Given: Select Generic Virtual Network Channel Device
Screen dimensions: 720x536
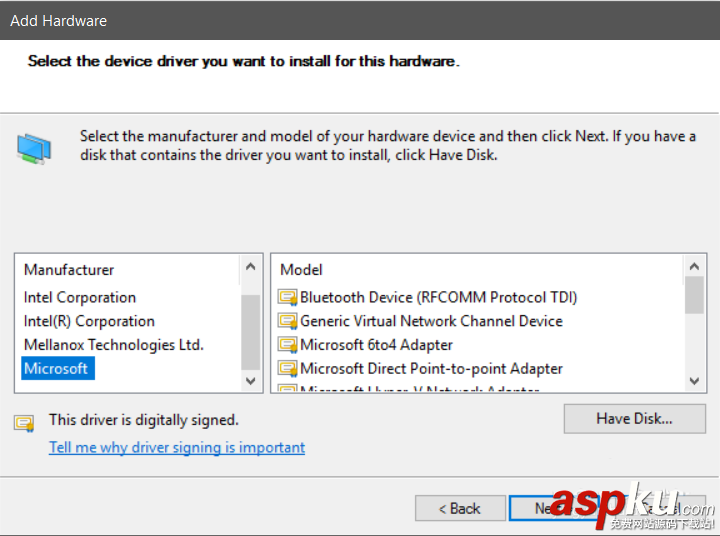Looking at the screenshot, I should click(x=431, y=321).
